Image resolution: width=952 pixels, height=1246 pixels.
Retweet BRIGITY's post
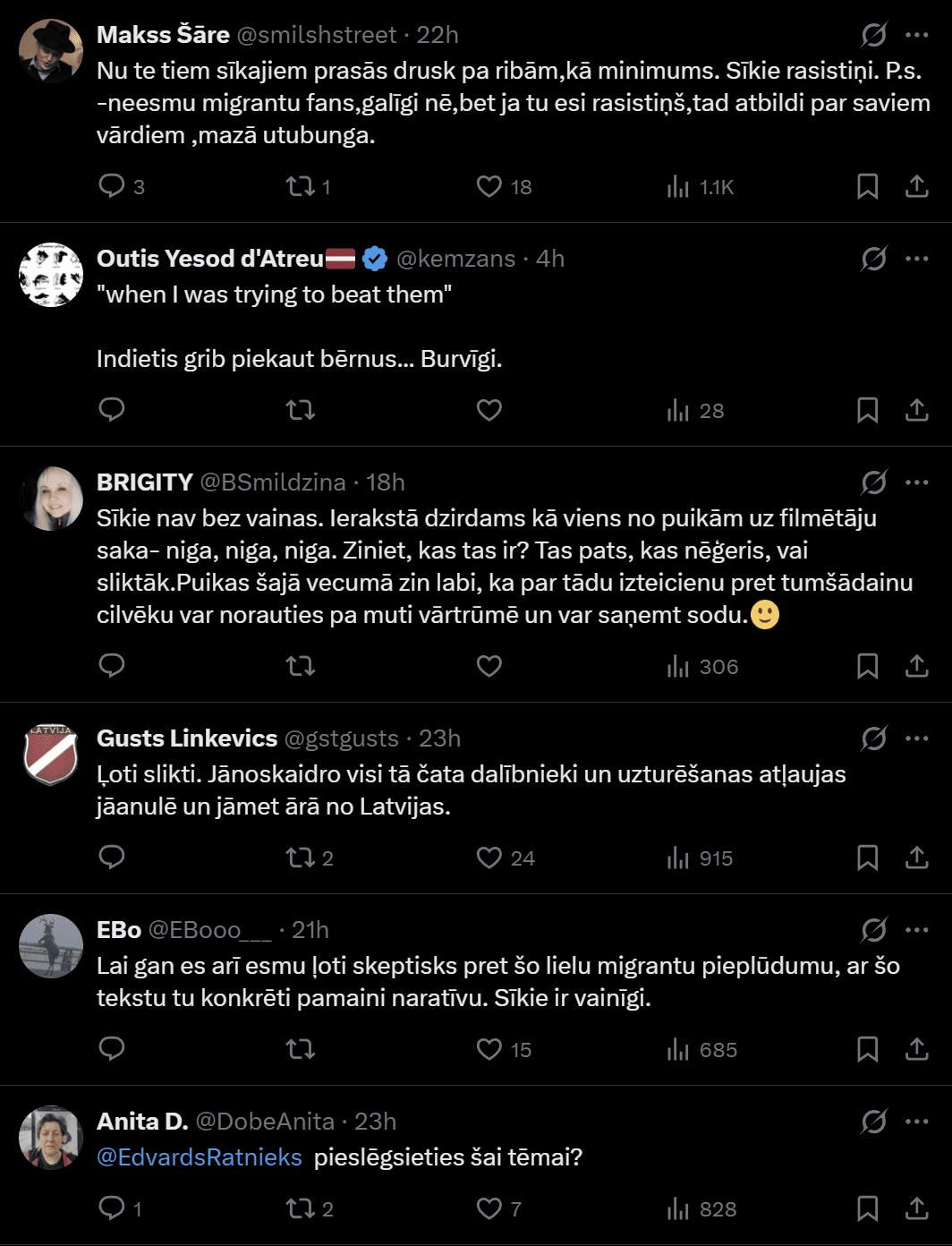point(300,666)
